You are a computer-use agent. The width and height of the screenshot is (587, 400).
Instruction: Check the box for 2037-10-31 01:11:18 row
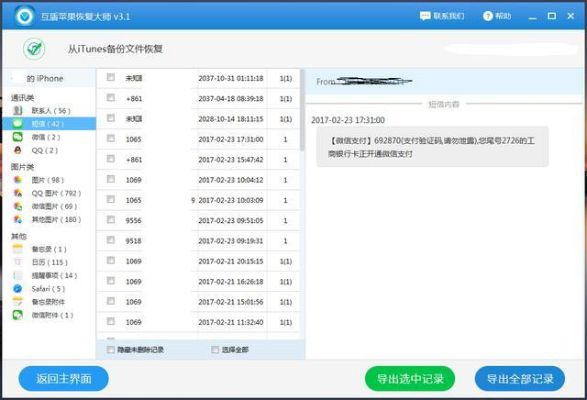pyautogui.click(x=111, y=77)
